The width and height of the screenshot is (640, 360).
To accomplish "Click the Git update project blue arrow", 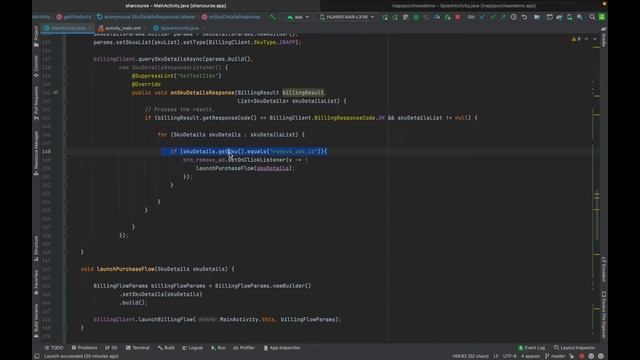I will (482, 17).
